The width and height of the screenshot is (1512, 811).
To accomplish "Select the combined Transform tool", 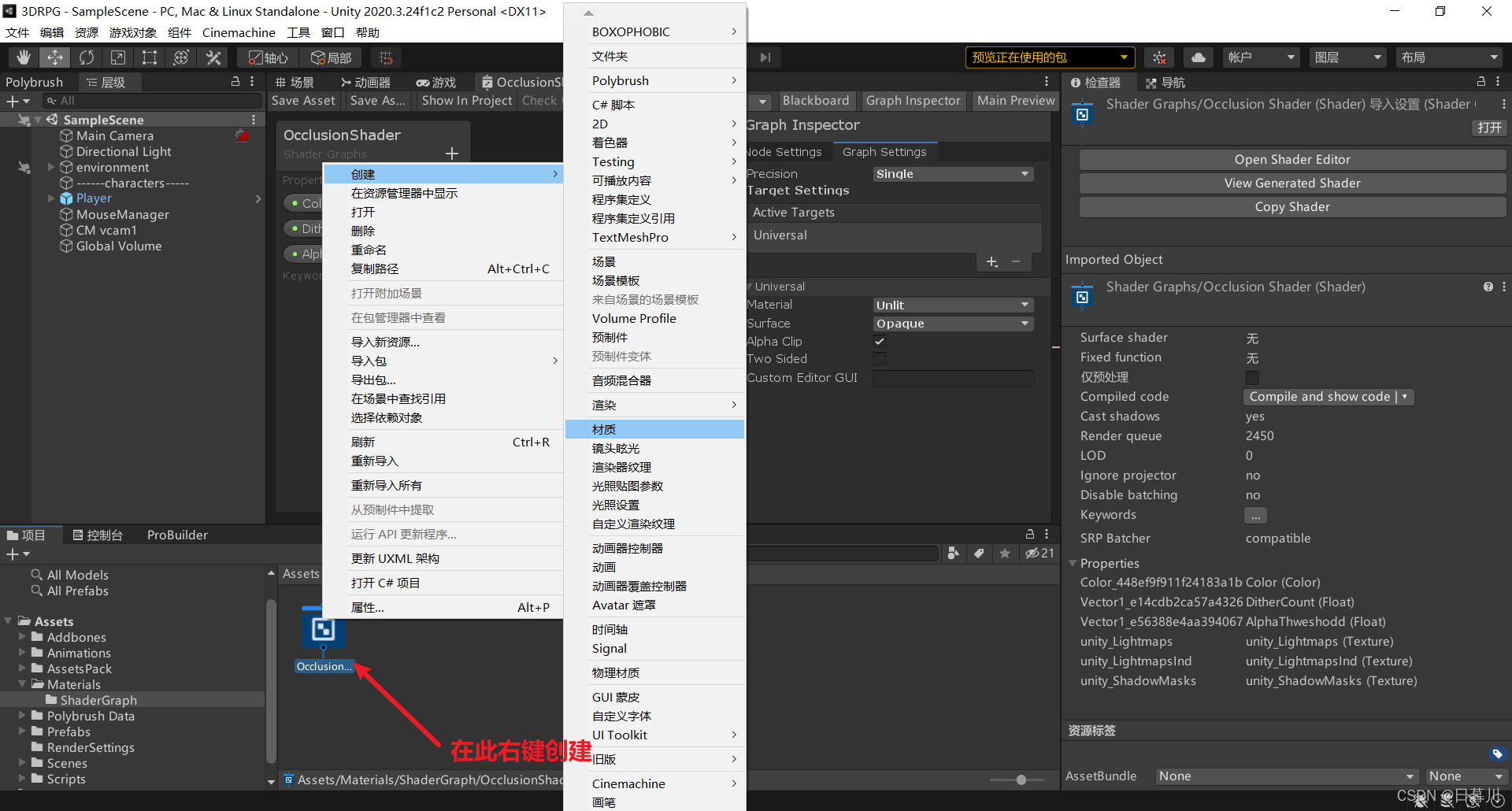I will click(181, 57).
